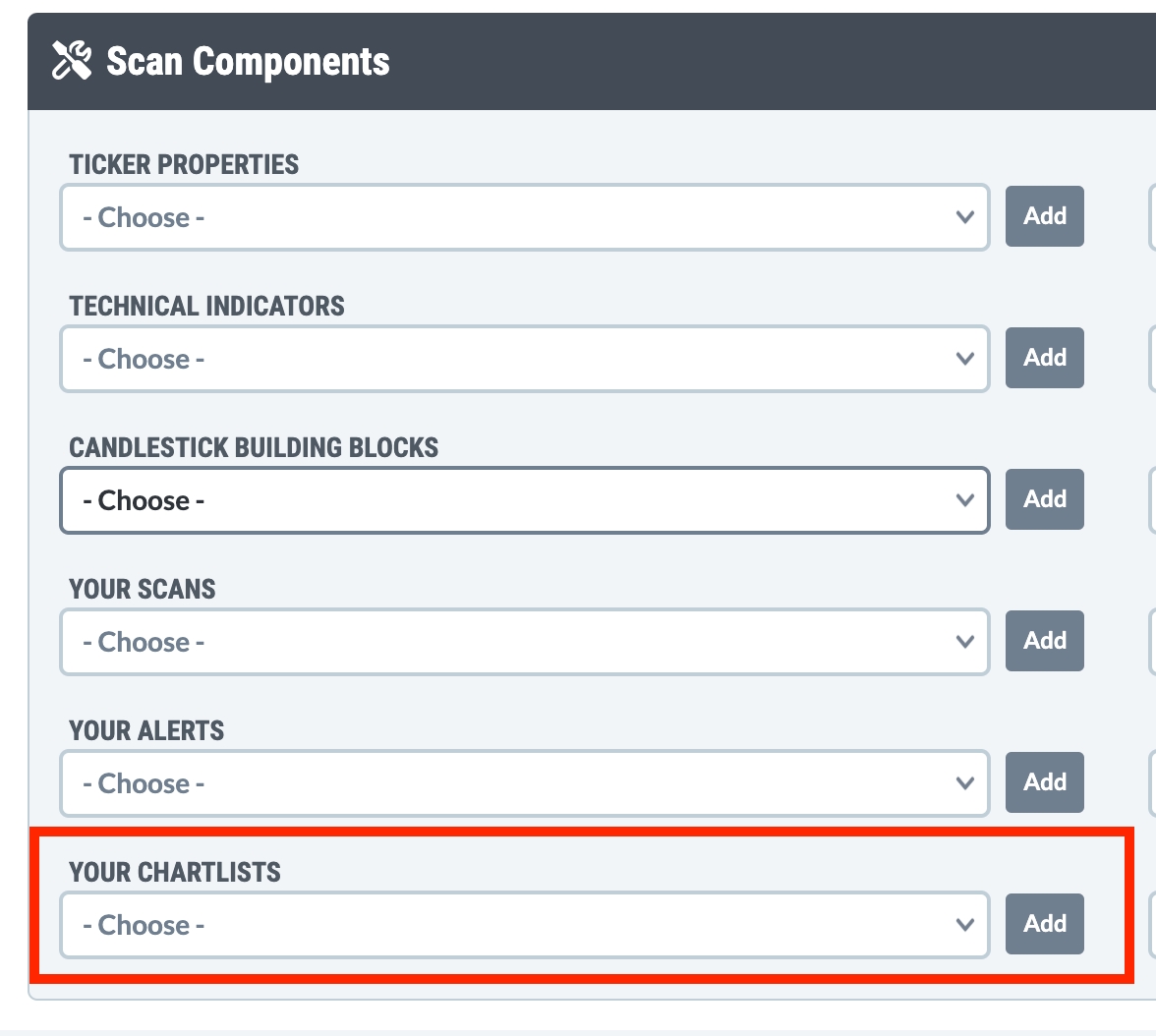Click the Scan Components wrench icon

point(72,61)
